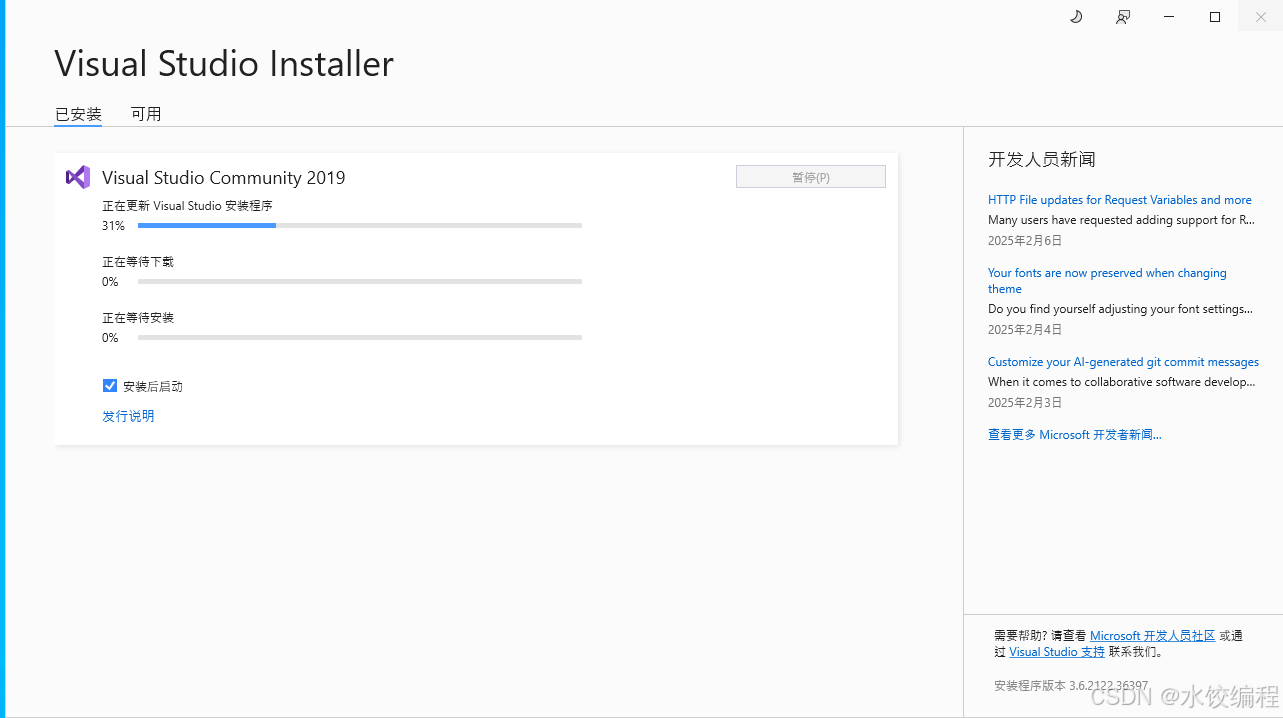1283x718 pixels.
Task: Switch to the 已安装 tab
Action: point(78,114)
